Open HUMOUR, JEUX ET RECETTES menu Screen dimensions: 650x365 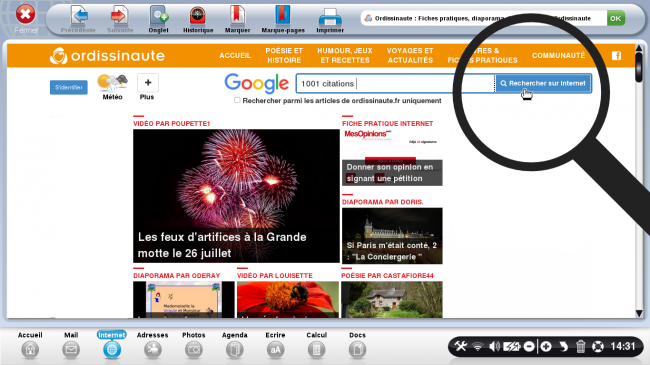click(x=345, y=56)
